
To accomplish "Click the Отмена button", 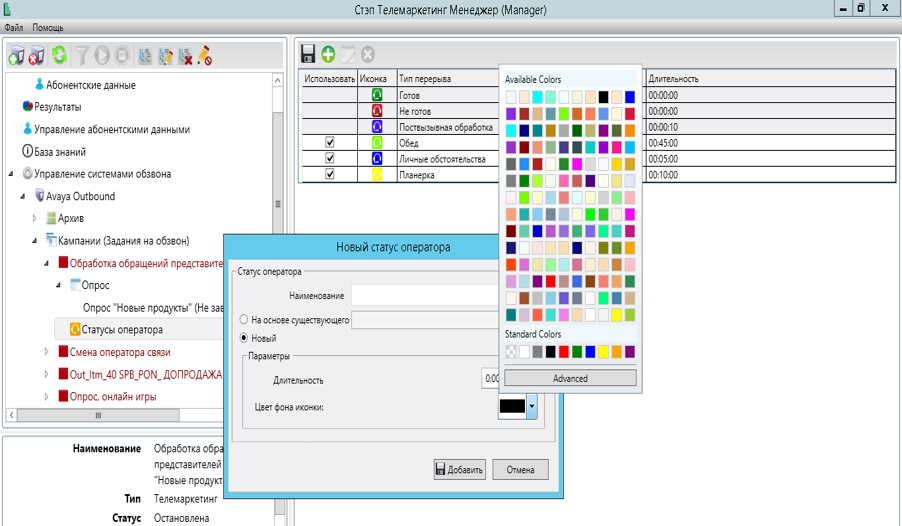I will (x=521, y=470).
